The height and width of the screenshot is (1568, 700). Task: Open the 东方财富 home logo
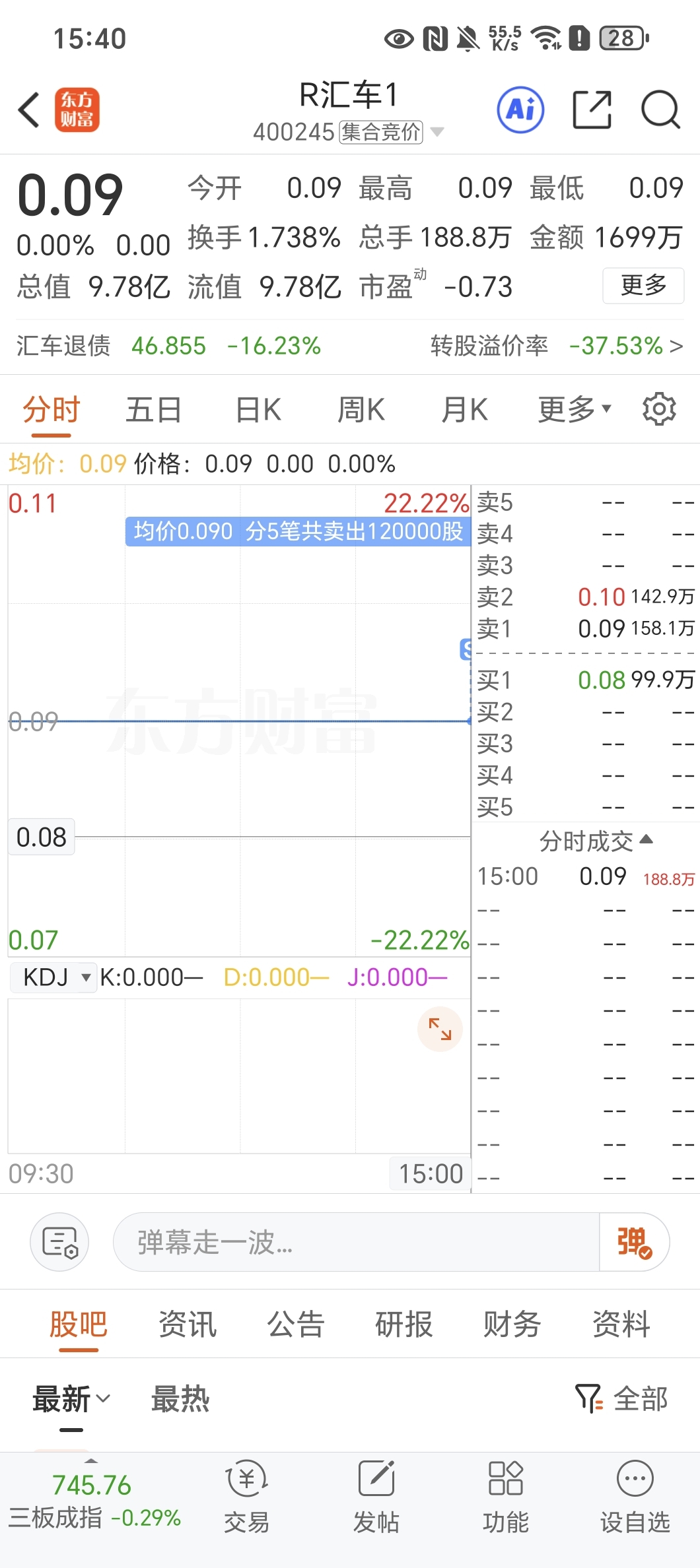77,110
